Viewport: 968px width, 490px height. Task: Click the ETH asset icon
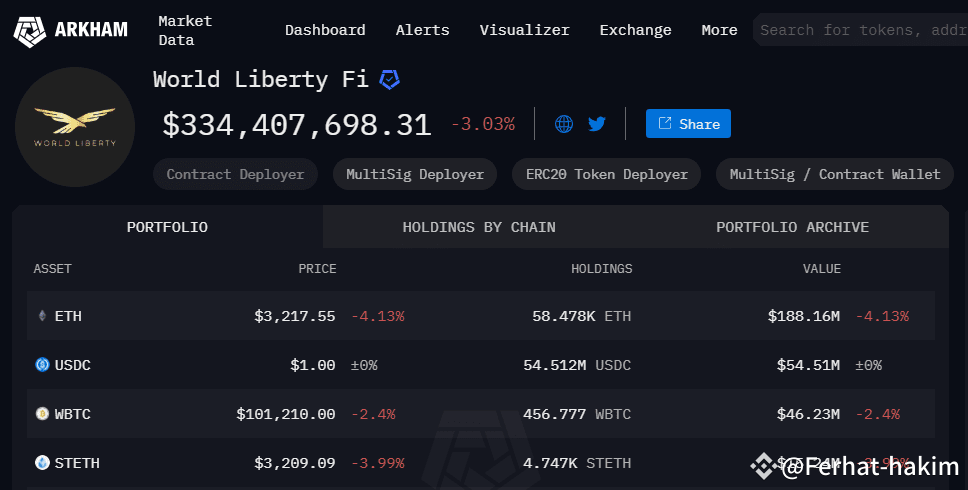42,316
